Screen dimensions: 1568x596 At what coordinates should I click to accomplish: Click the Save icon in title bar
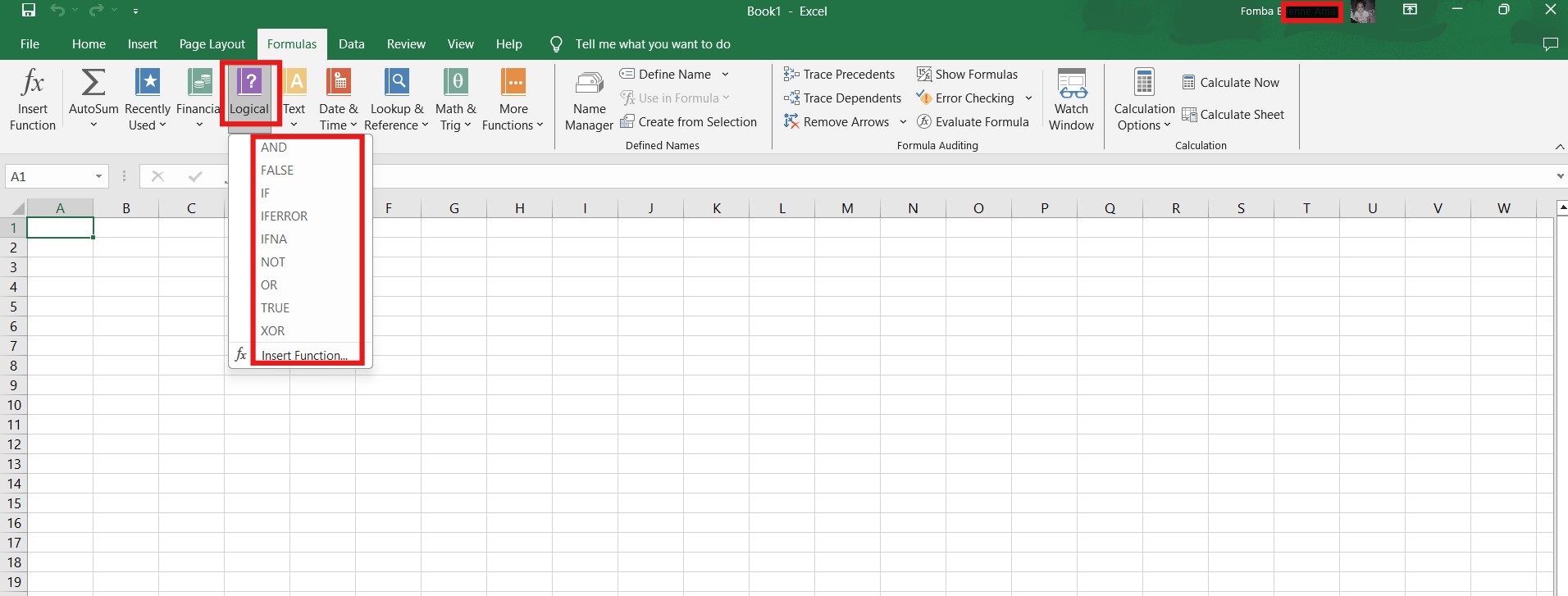(x=29, y=11)
